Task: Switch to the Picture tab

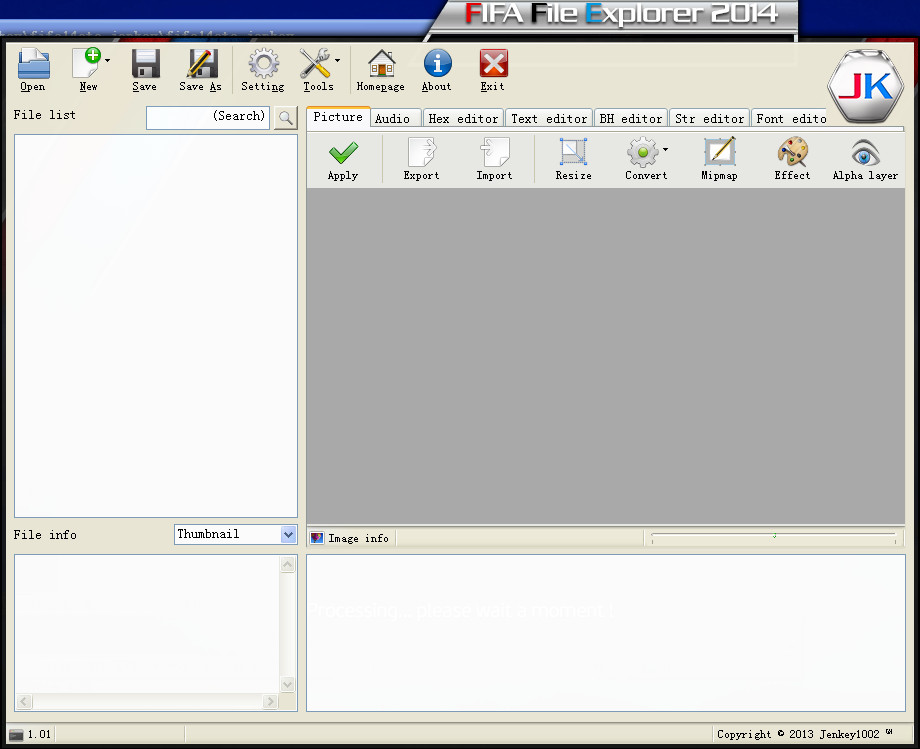Action: (x=338, y=117)
